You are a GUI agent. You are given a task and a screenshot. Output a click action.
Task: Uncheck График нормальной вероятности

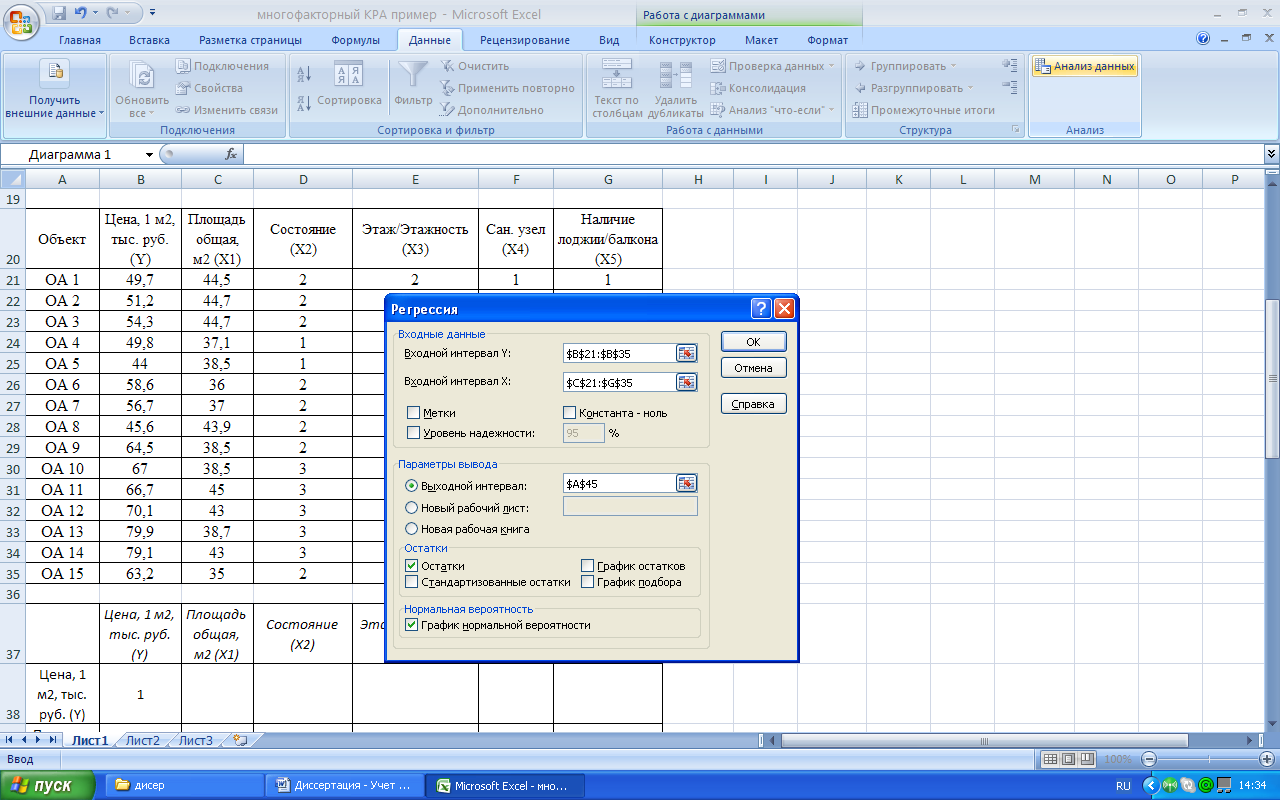click(411, 625)
